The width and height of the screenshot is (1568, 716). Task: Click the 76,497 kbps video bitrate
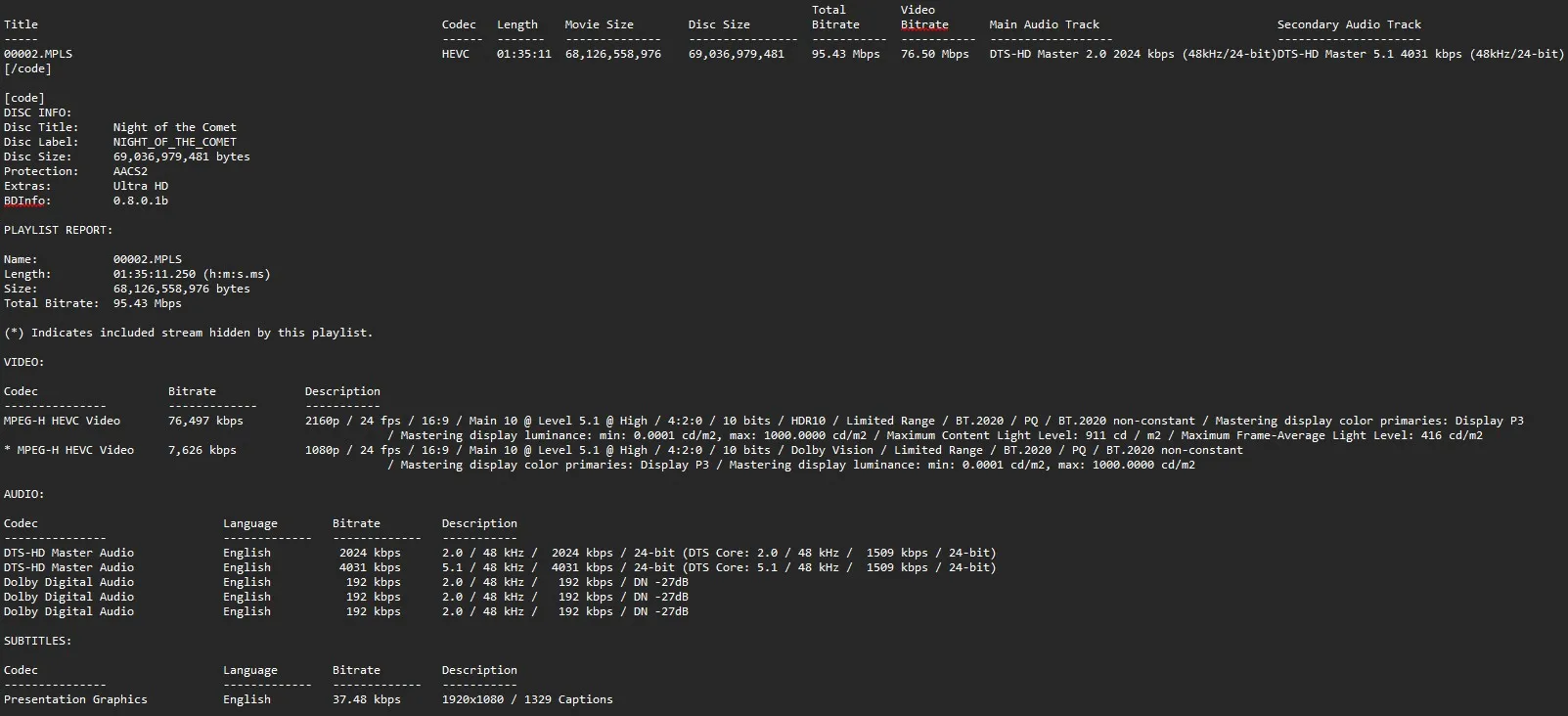(x=205, y=421)
